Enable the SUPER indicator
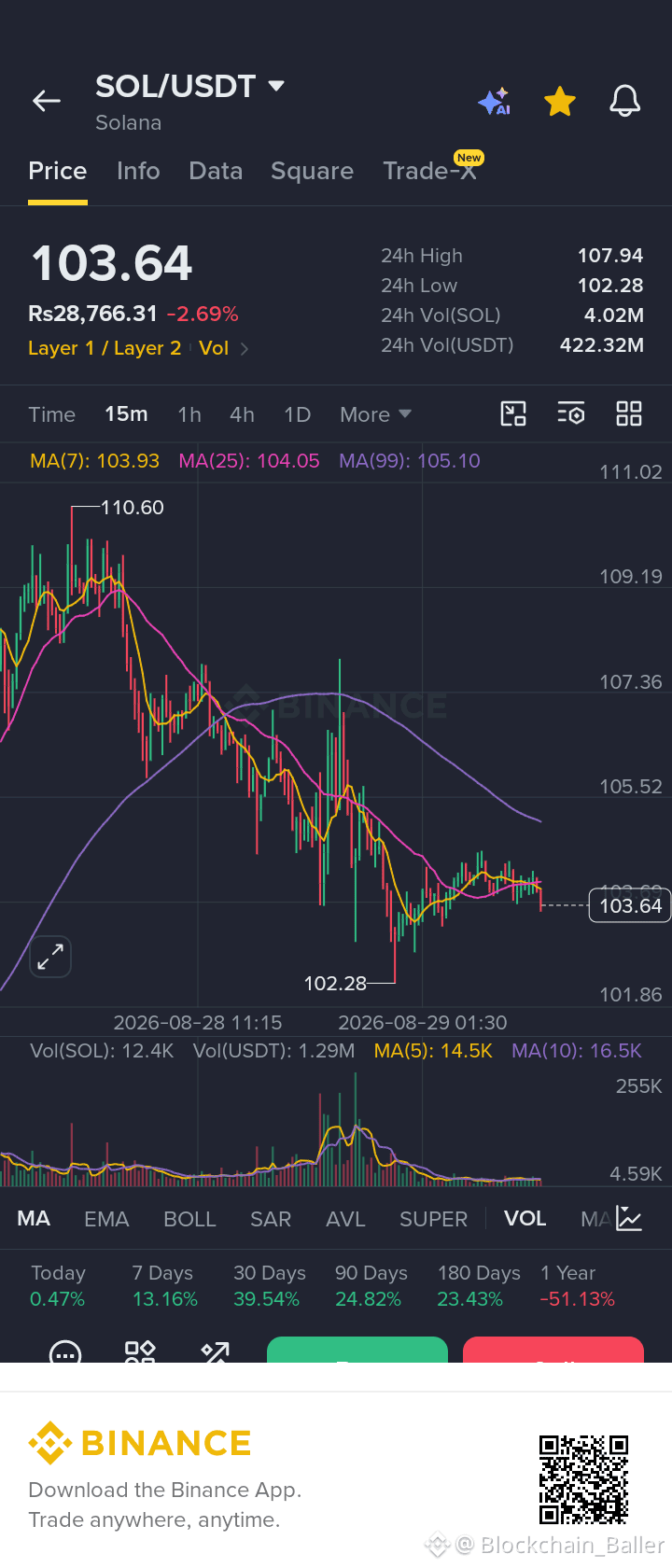The image size is (672, 1568). (x=433, y=1219)
